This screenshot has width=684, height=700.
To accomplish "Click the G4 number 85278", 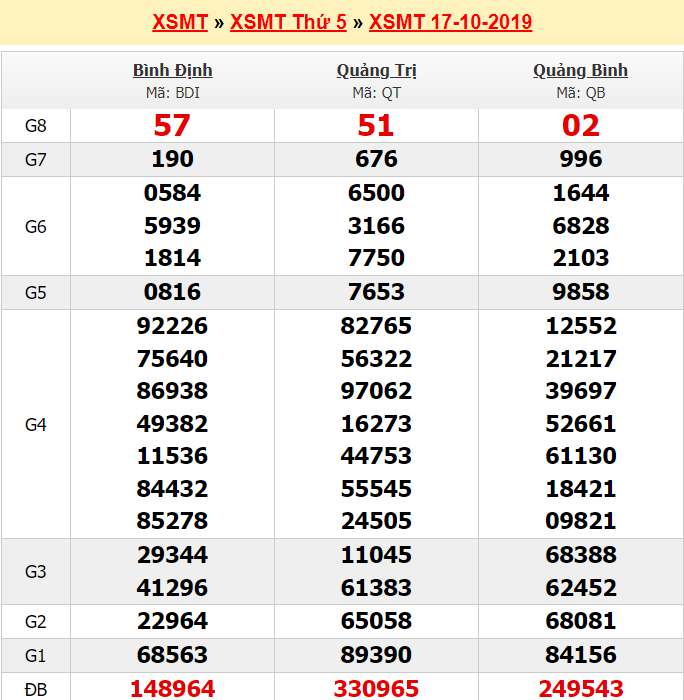I will [x=172, y=521].
